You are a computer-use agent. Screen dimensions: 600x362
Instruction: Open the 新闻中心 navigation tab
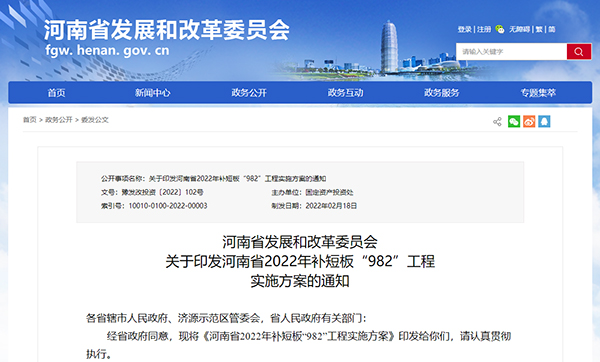coord(152,93)
